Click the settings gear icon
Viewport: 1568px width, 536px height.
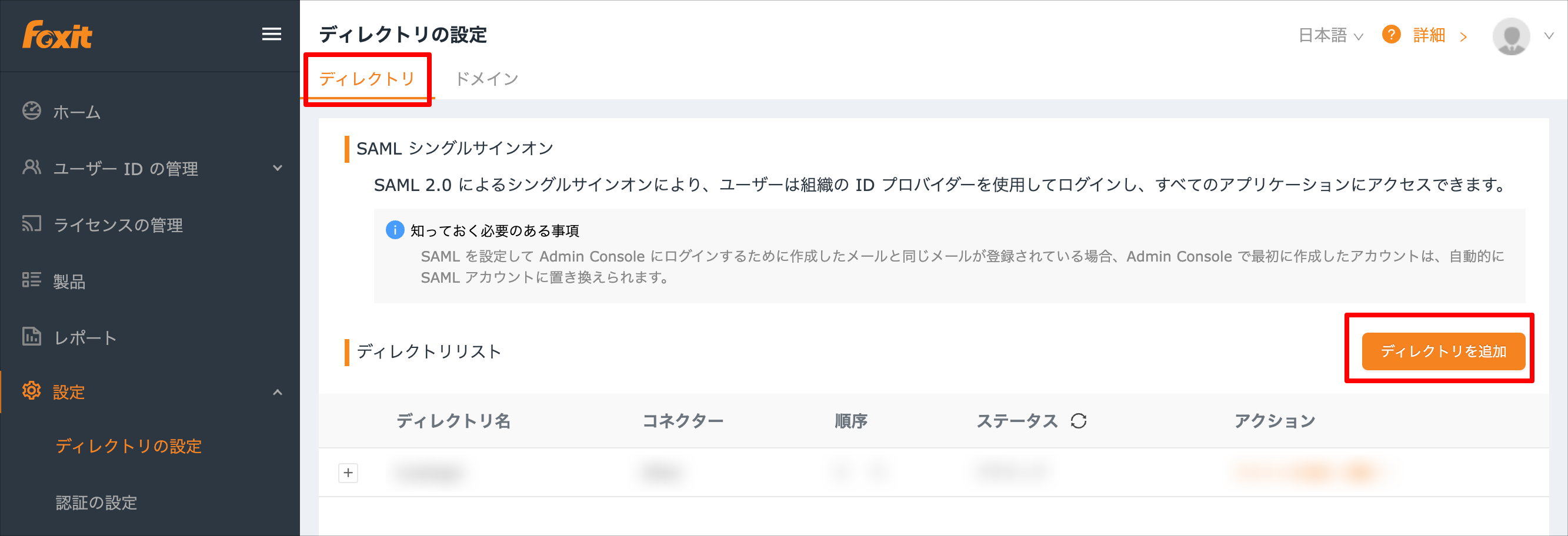point(32,391)
